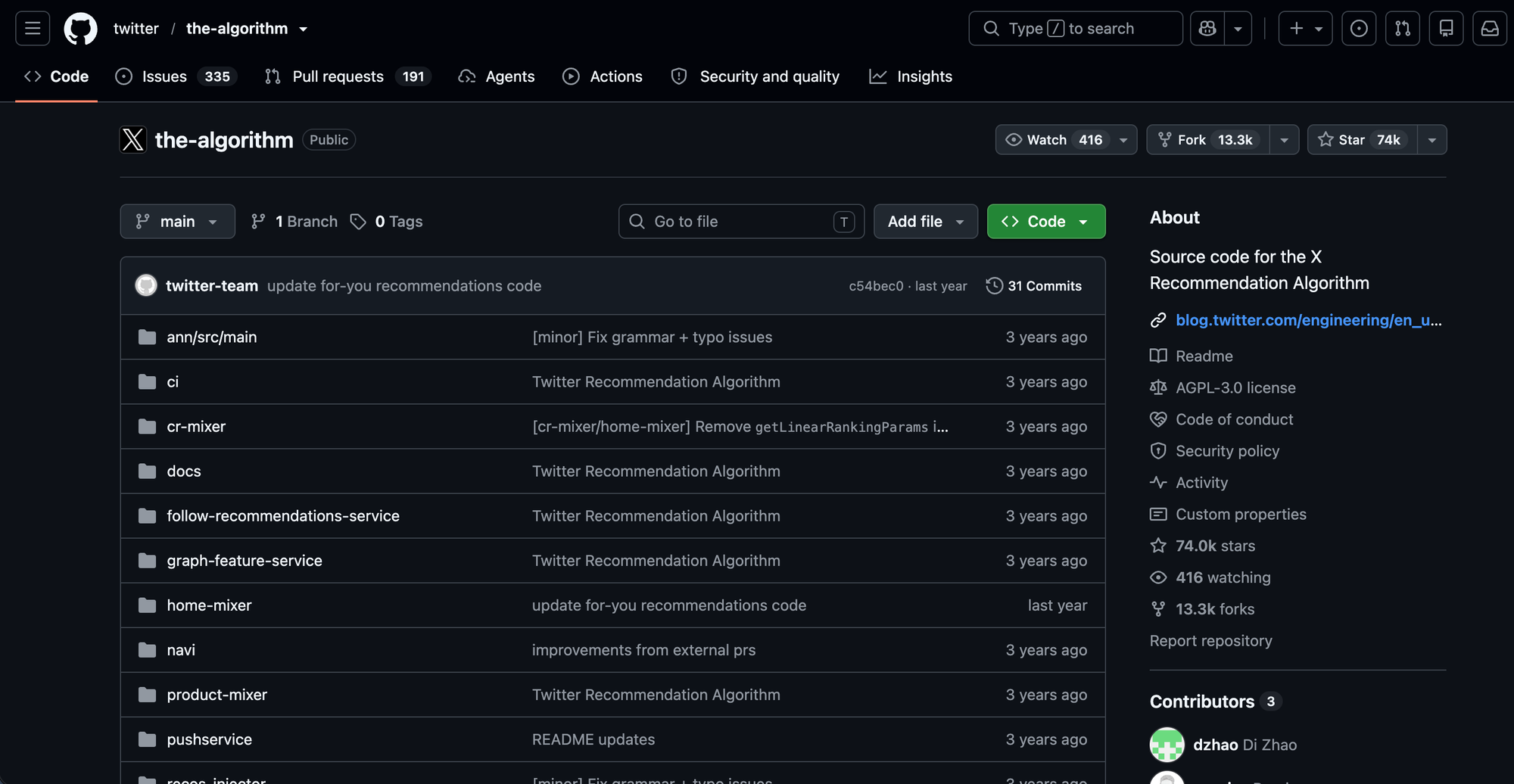Image resolution: width=1514 pixels, height=784 pixels.
Task: Click the link icon beside blog.twitter.com
Action: pos(1158,320)
